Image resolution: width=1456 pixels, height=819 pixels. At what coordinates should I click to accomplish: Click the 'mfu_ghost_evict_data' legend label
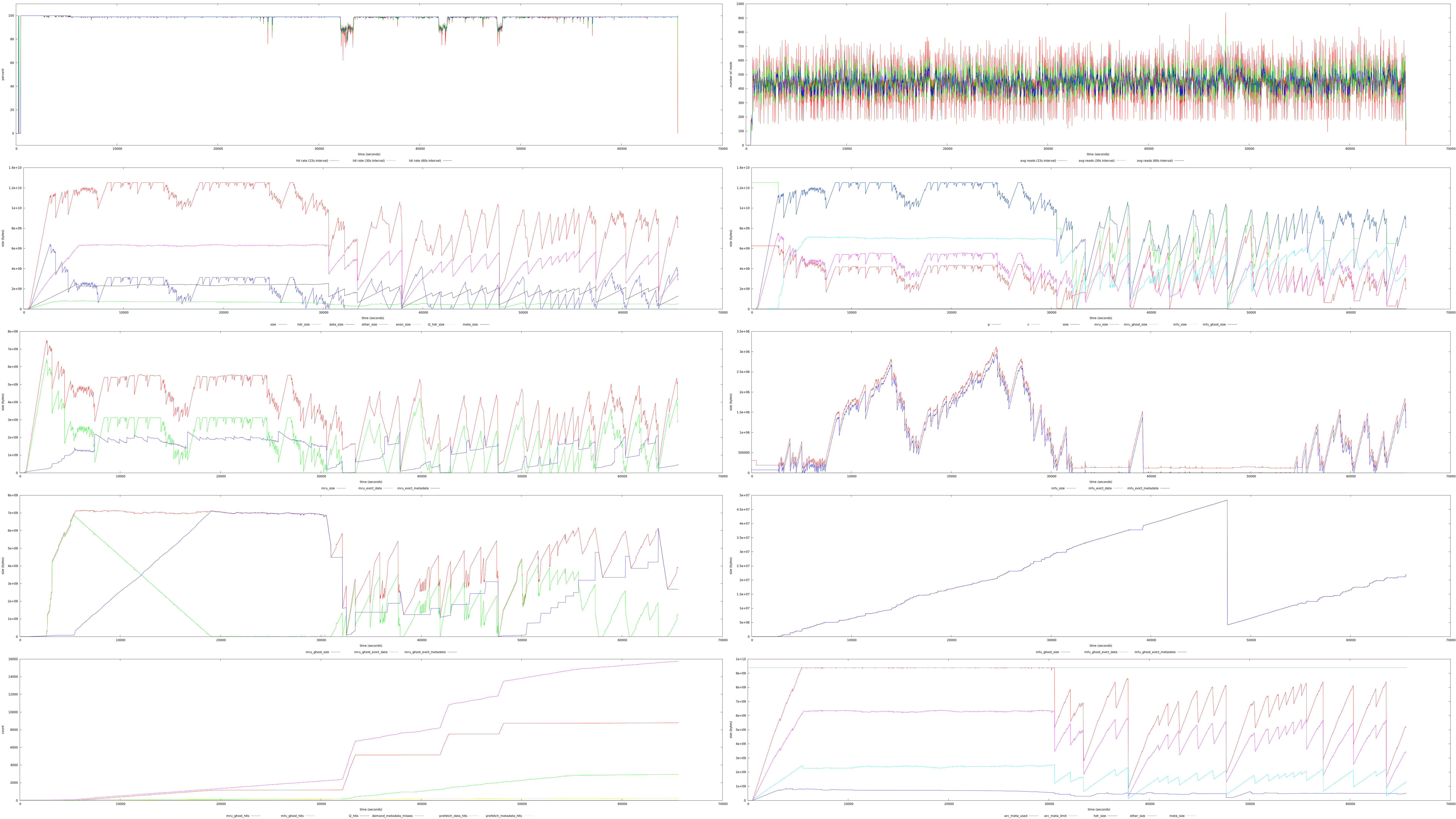tap(1101, 652)
